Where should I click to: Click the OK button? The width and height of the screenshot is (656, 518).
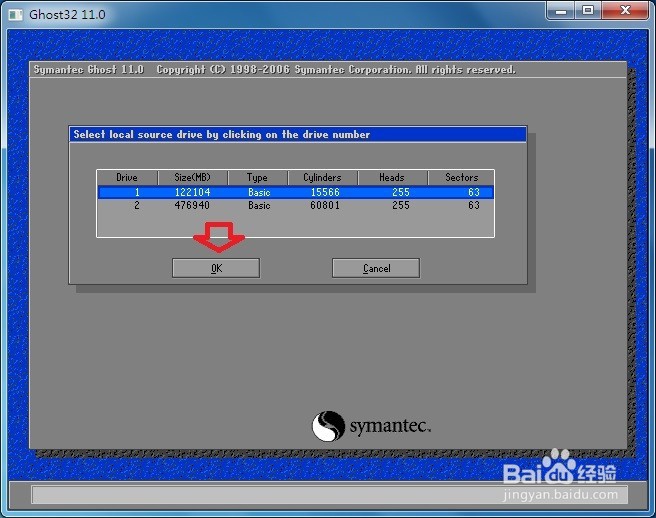(216, 268)
